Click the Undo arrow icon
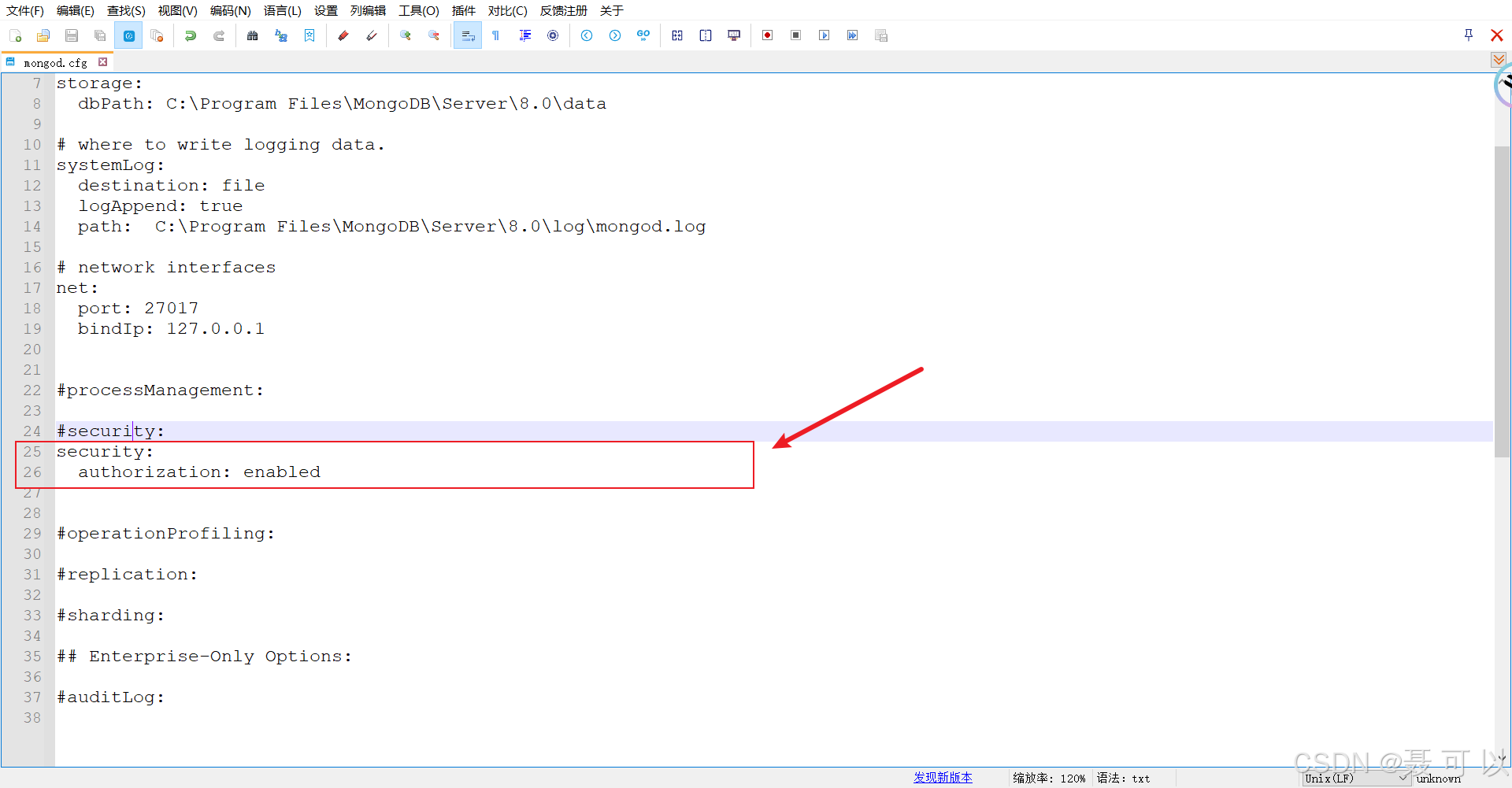The height and width of the screenshot is (788, 1512). [190, 35]
